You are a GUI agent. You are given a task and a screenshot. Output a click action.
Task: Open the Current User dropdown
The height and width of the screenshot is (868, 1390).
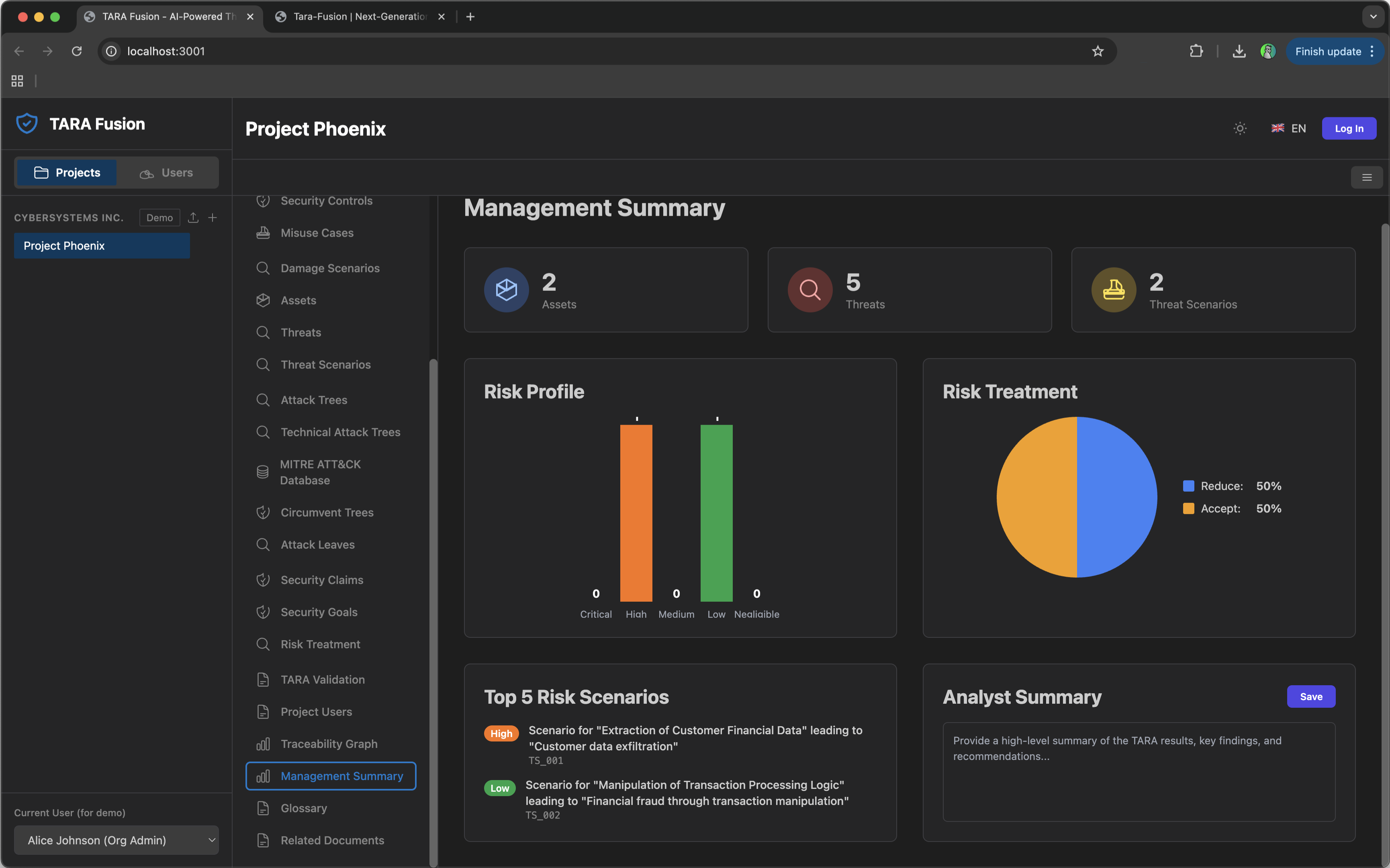116,840
